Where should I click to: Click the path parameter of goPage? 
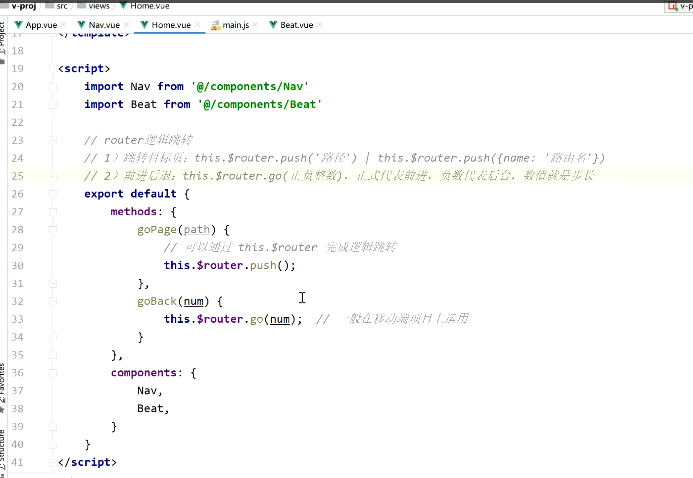coord(197,230)
